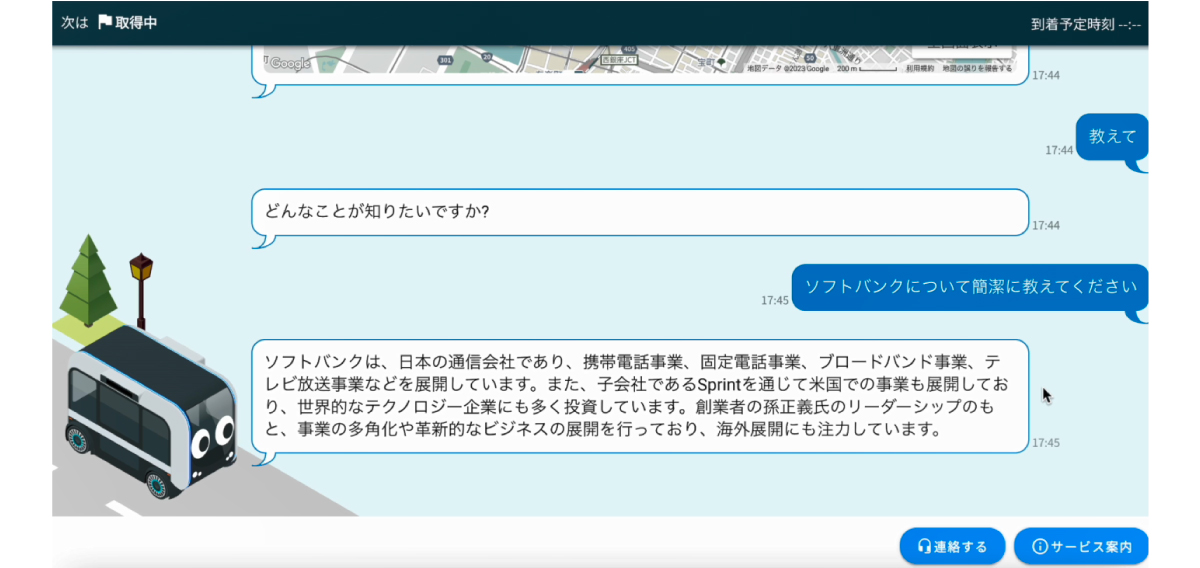Image resolution: width=1200 pixels, height=568 pixels.
Task: Click the 17:45 timestamp beside the user question
Action: click(x=775, y=299)
